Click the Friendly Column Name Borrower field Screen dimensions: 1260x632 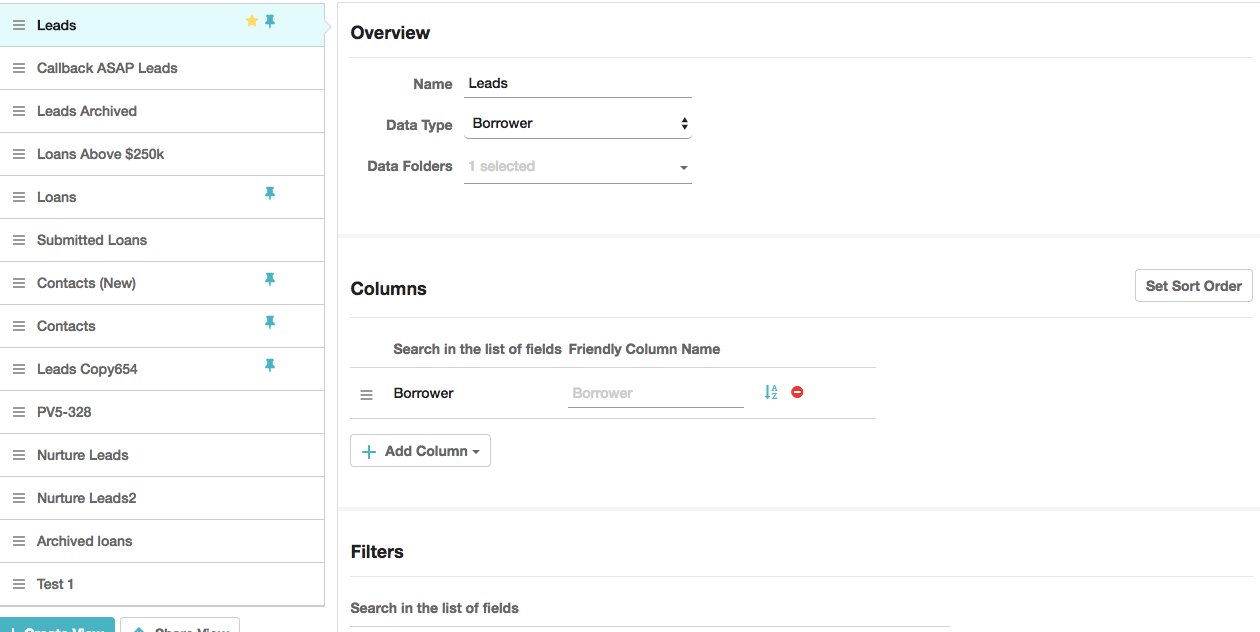click(656, 394)
